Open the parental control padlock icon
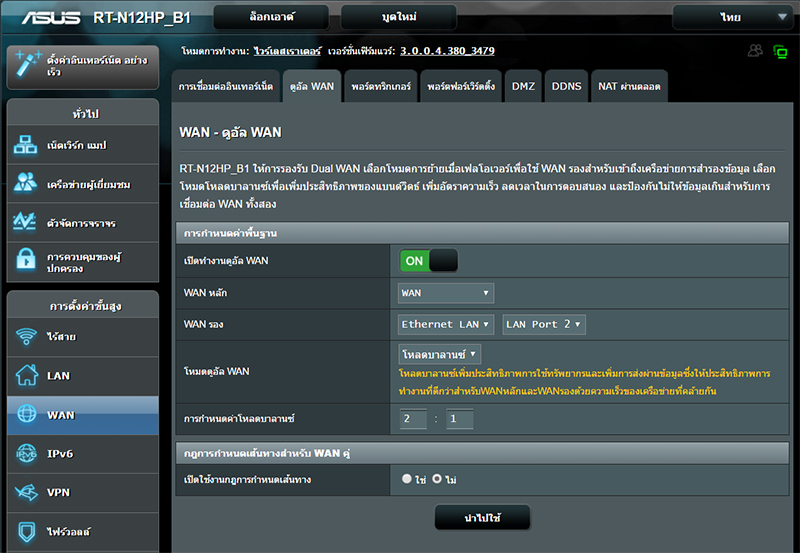 [x=26, y=260]
